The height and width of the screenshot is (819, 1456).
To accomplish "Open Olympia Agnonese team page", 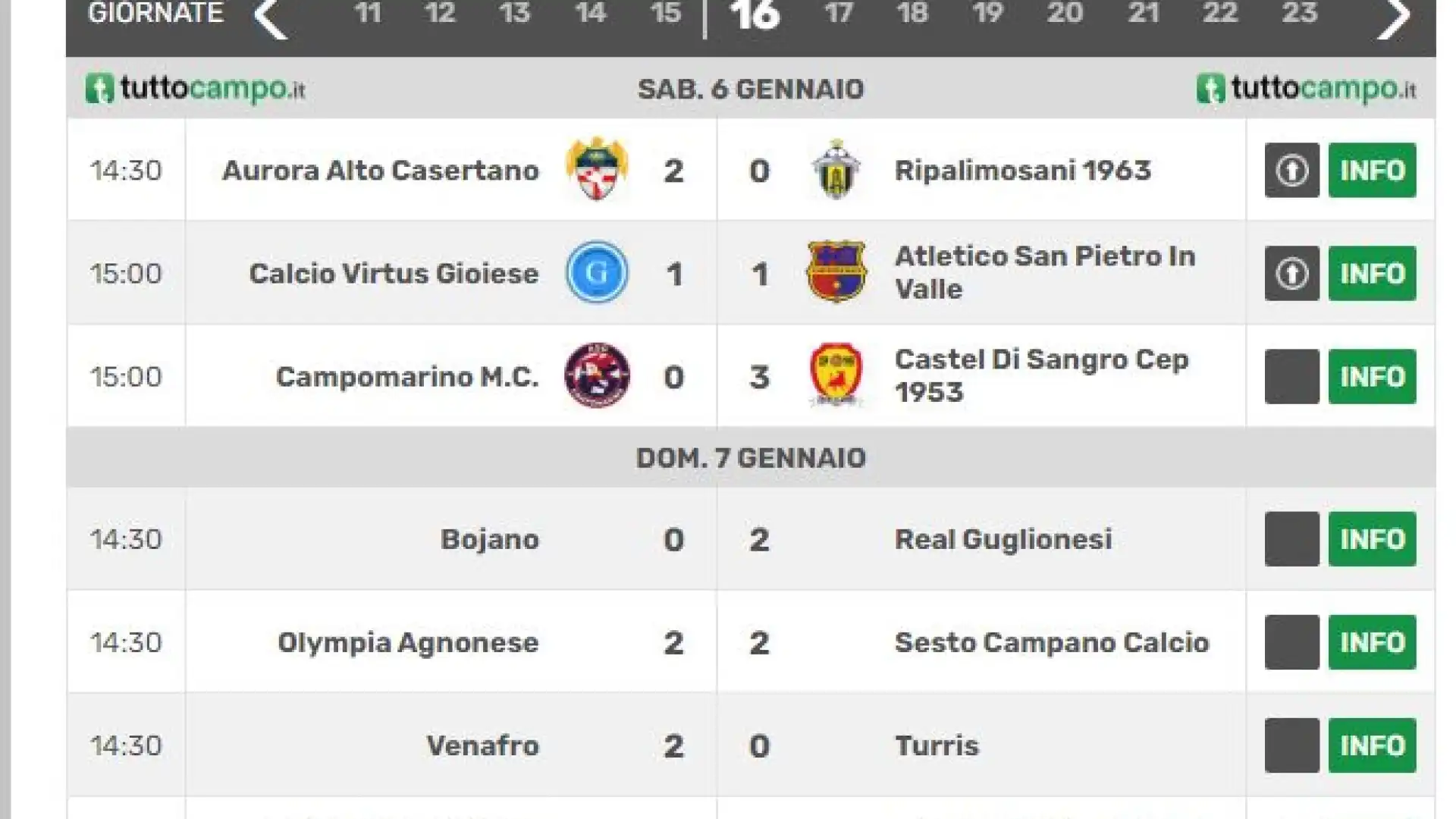I will point(408,643).
